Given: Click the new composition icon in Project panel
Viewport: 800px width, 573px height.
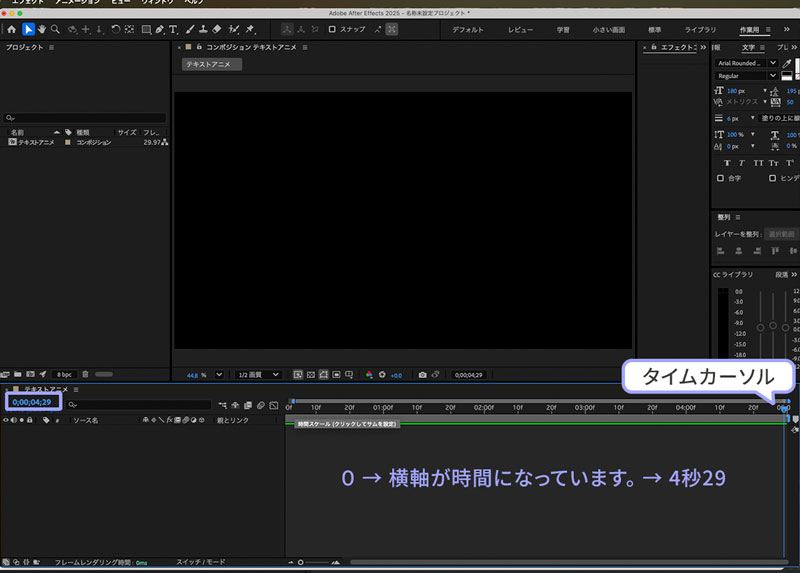Looking at the screenshot, I should (x=31, y=375).
